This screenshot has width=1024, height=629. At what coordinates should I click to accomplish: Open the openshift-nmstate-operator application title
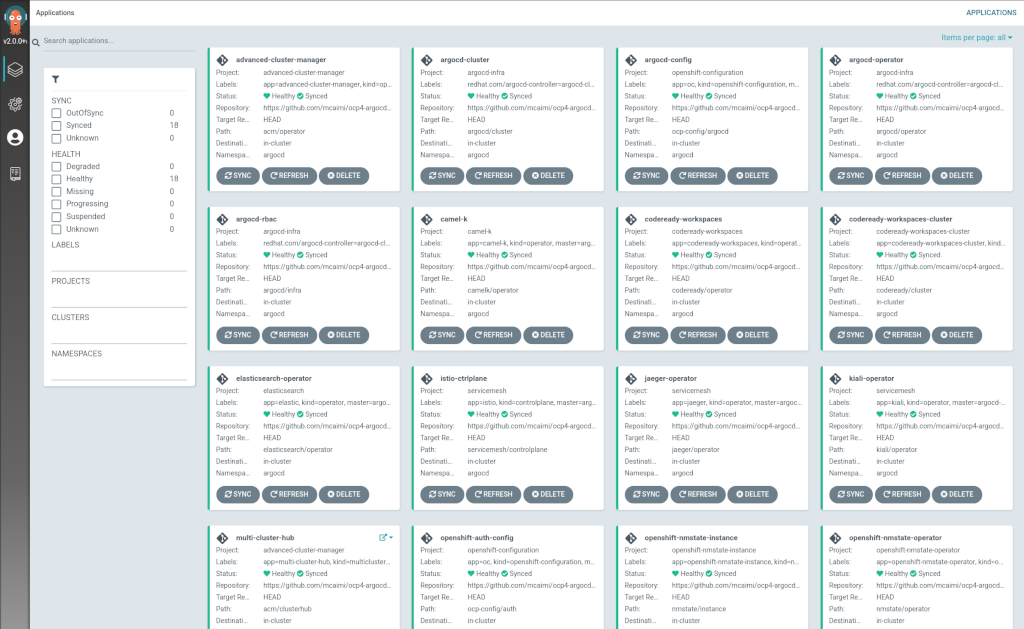[895, 538]
